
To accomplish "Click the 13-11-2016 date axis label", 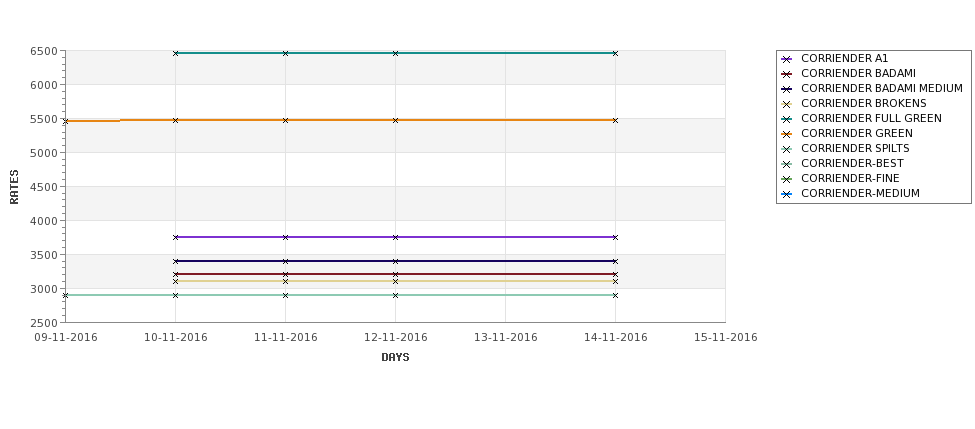I will tap(506, 338).
